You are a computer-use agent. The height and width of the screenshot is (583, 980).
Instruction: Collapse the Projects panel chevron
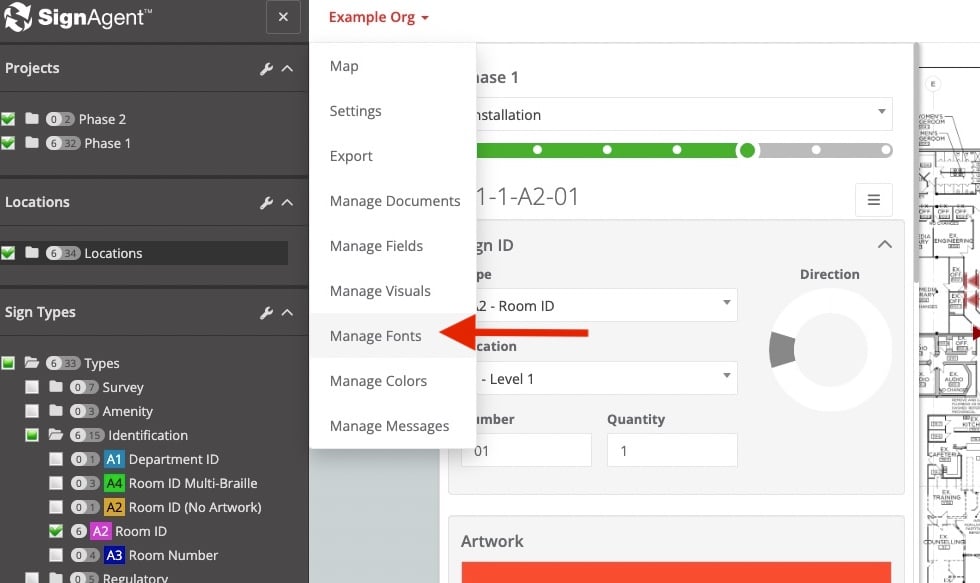tap(287, 69)
